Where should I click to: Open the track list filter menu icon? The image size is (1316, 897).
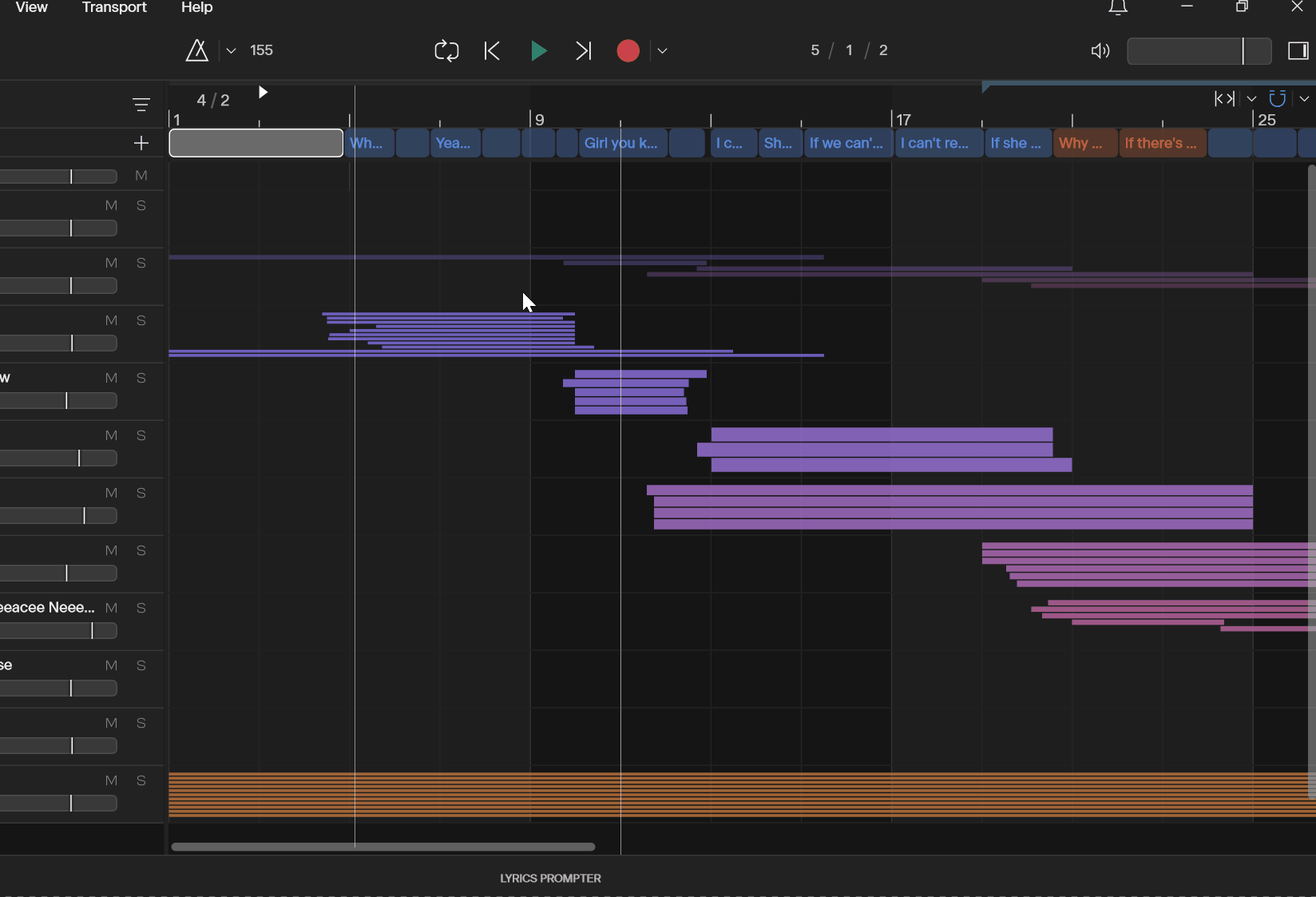tap(141, 105)
